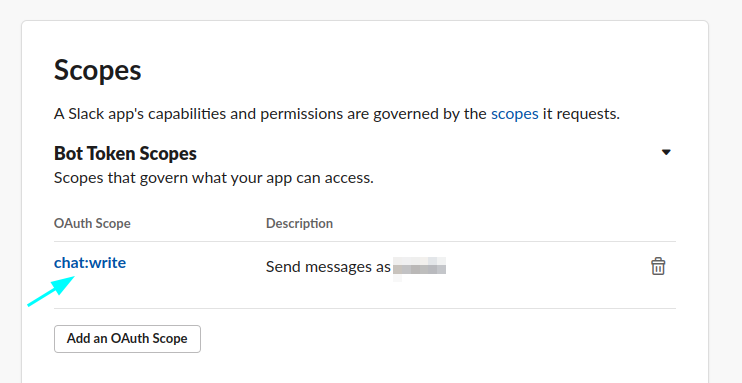Click the Bot Token Scopes heading

point(125,153)
